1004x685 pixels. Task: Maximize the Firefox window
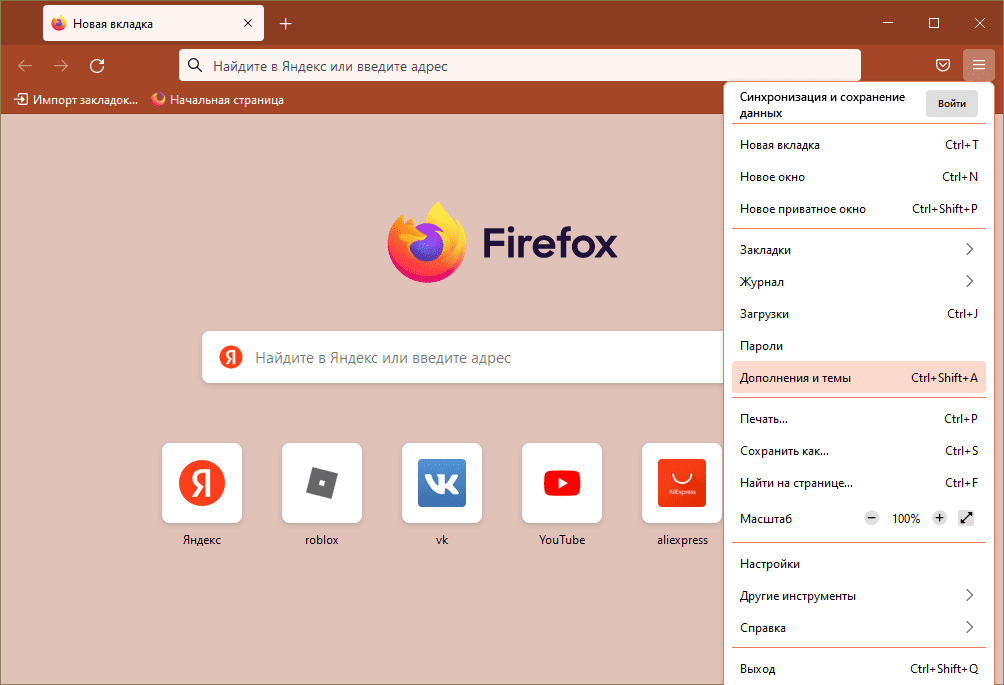coord(934,23)
